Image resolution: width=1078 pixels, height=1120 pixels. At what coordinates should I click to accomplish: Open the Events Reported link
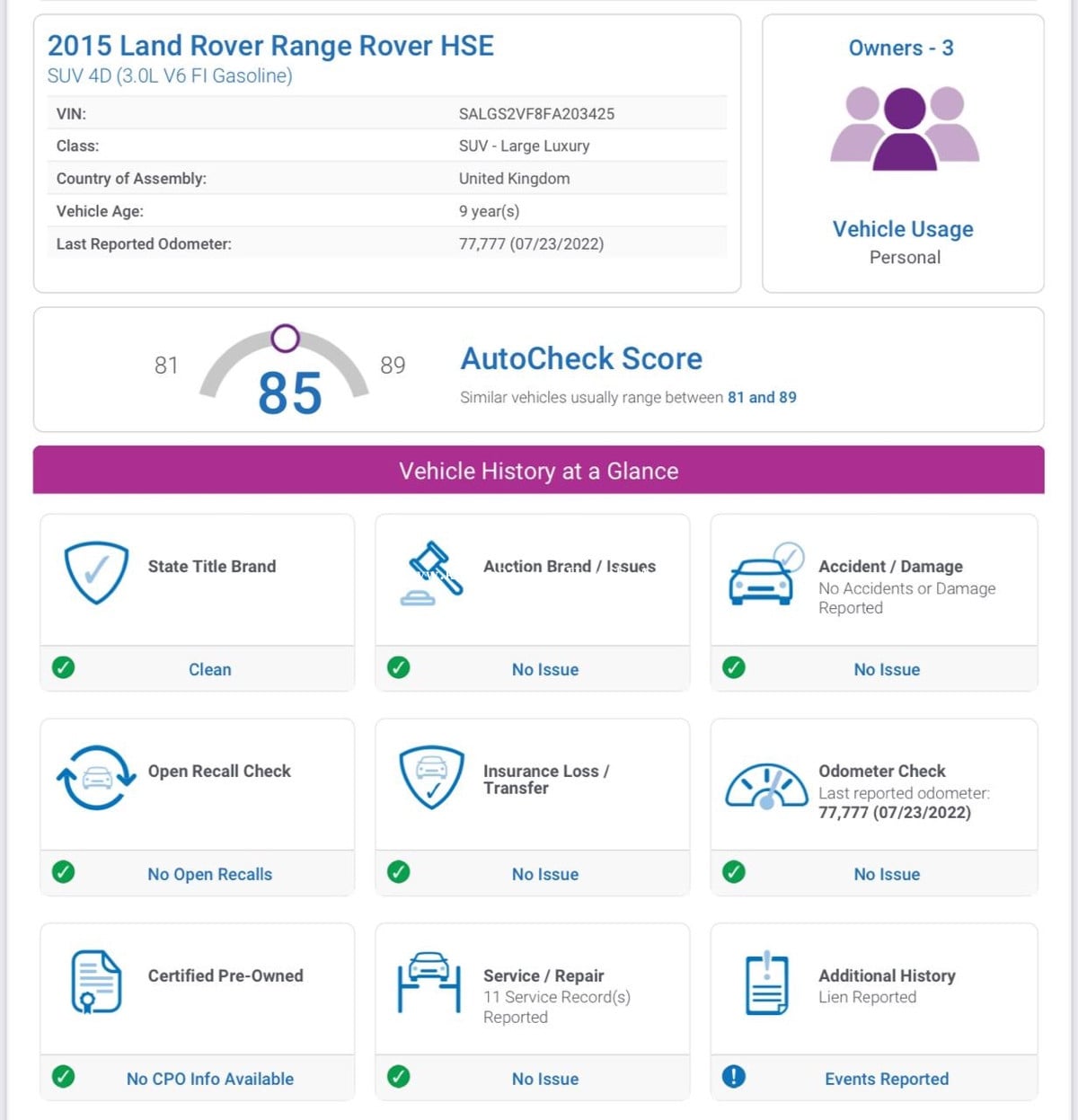click(x=887, y=1079)
